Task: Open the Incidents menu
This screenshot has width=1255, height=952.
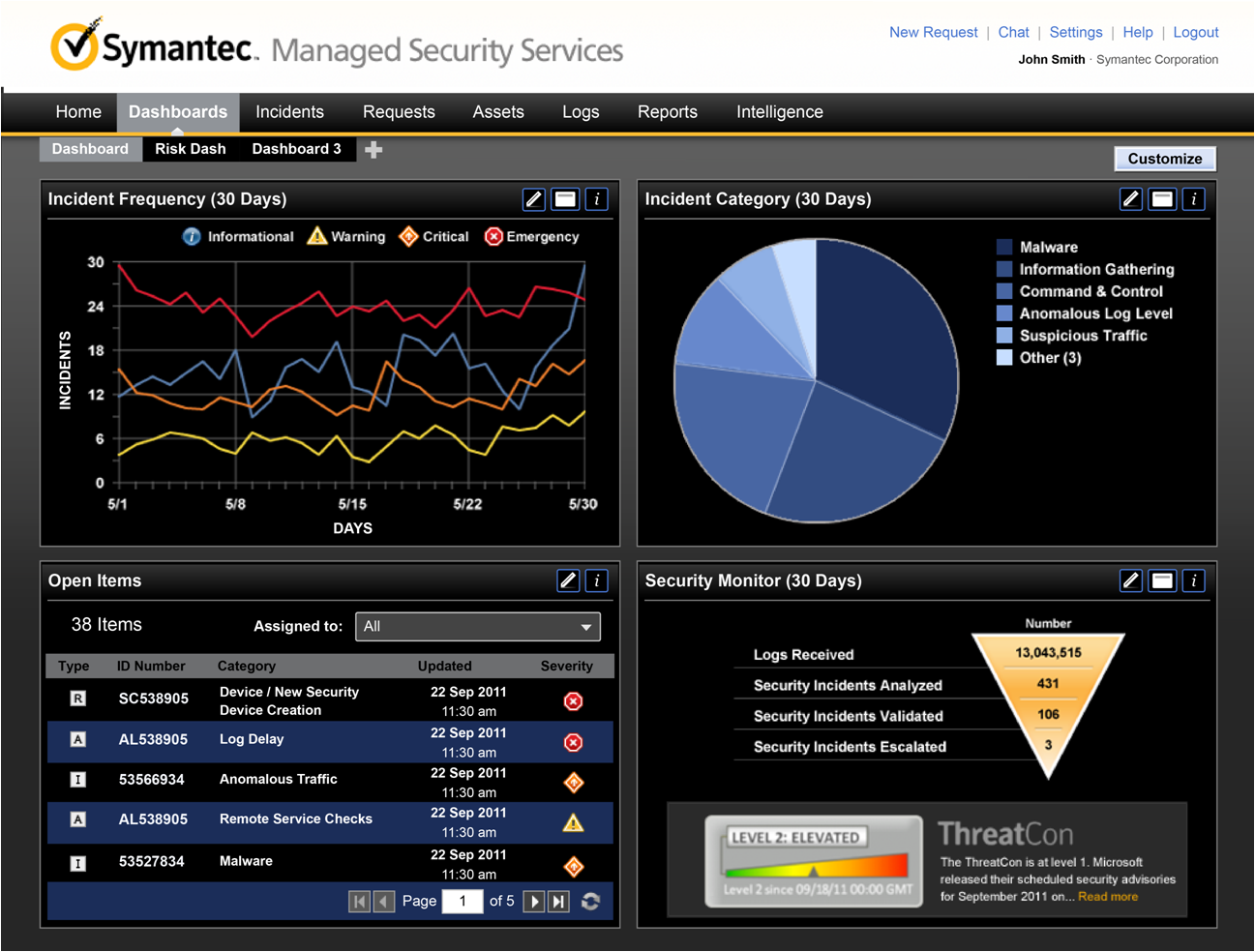Action: (x=289, y=112)
